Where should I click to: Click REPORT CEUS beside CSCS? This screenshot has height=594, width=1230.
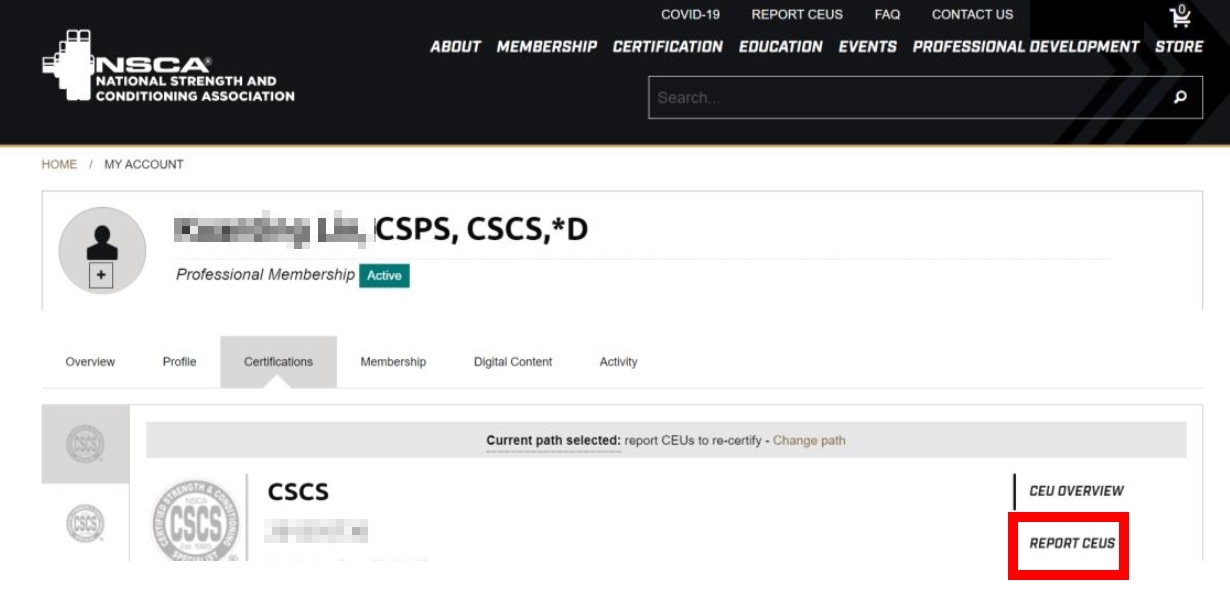pos(1072,544)
